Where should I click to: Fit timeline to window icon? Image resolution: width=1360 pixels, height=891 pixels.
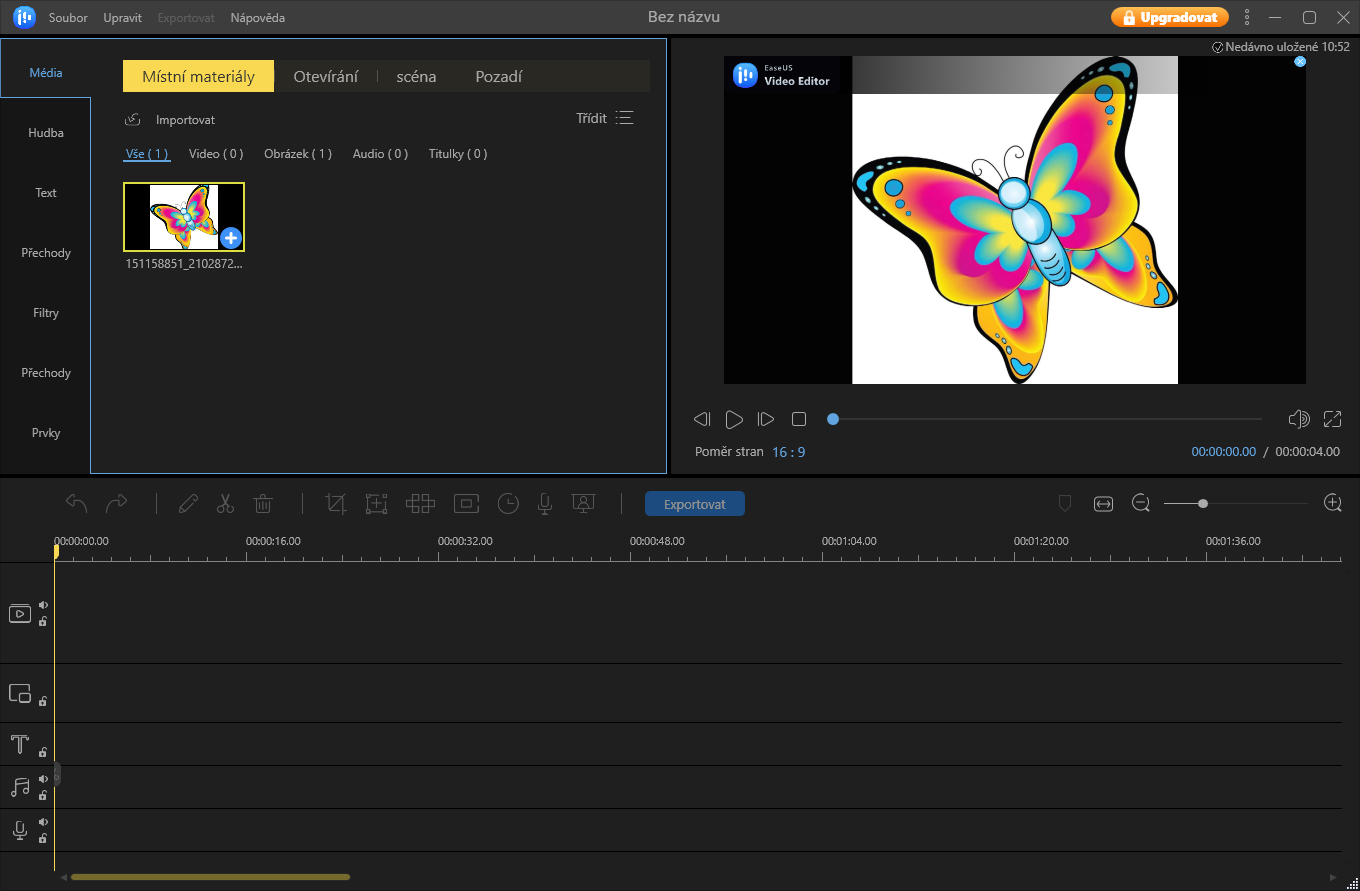point(1103,504)
